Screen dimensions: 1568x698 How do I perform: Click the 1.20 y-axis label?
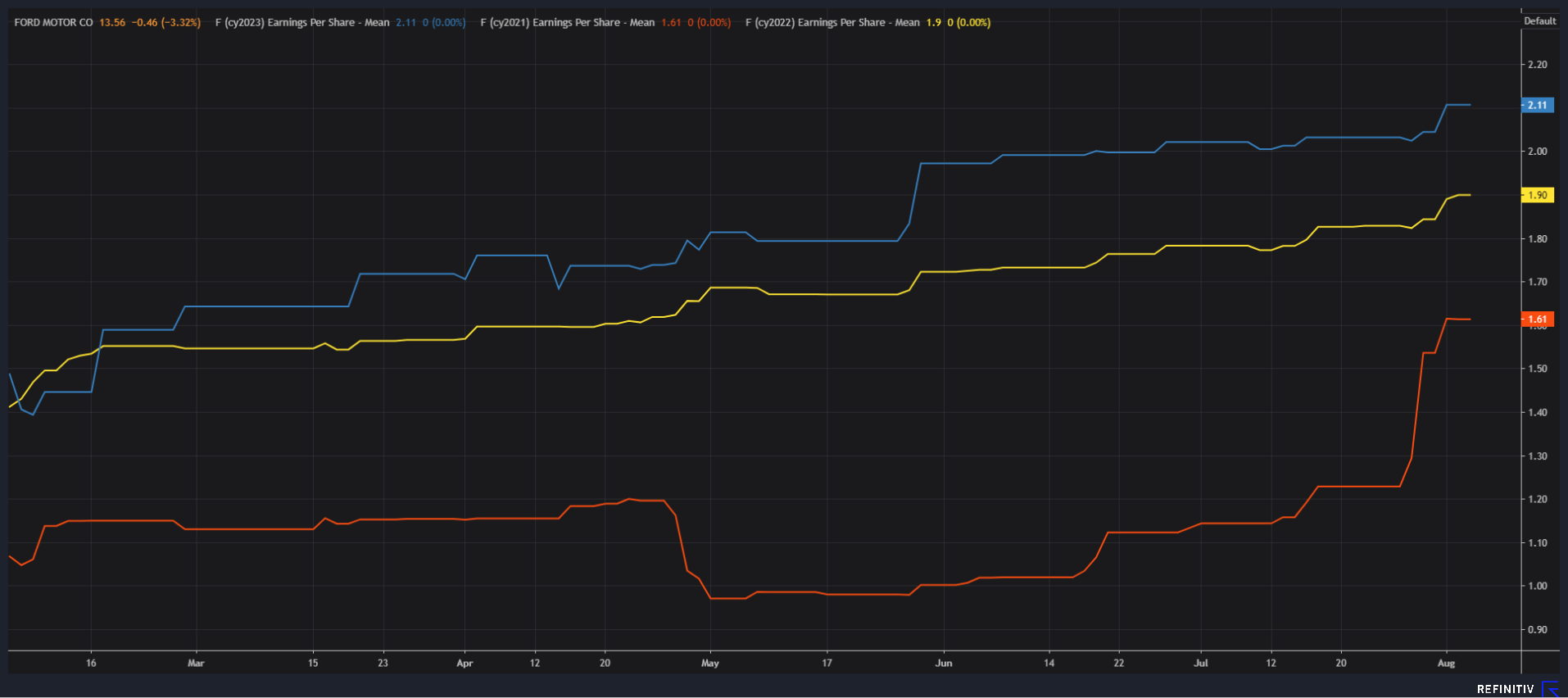tap(1538, 499)
